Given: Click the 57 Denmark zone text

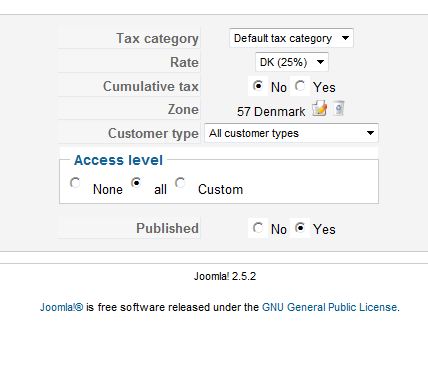Looking at the screenshot, I should [x=271, y=111].
